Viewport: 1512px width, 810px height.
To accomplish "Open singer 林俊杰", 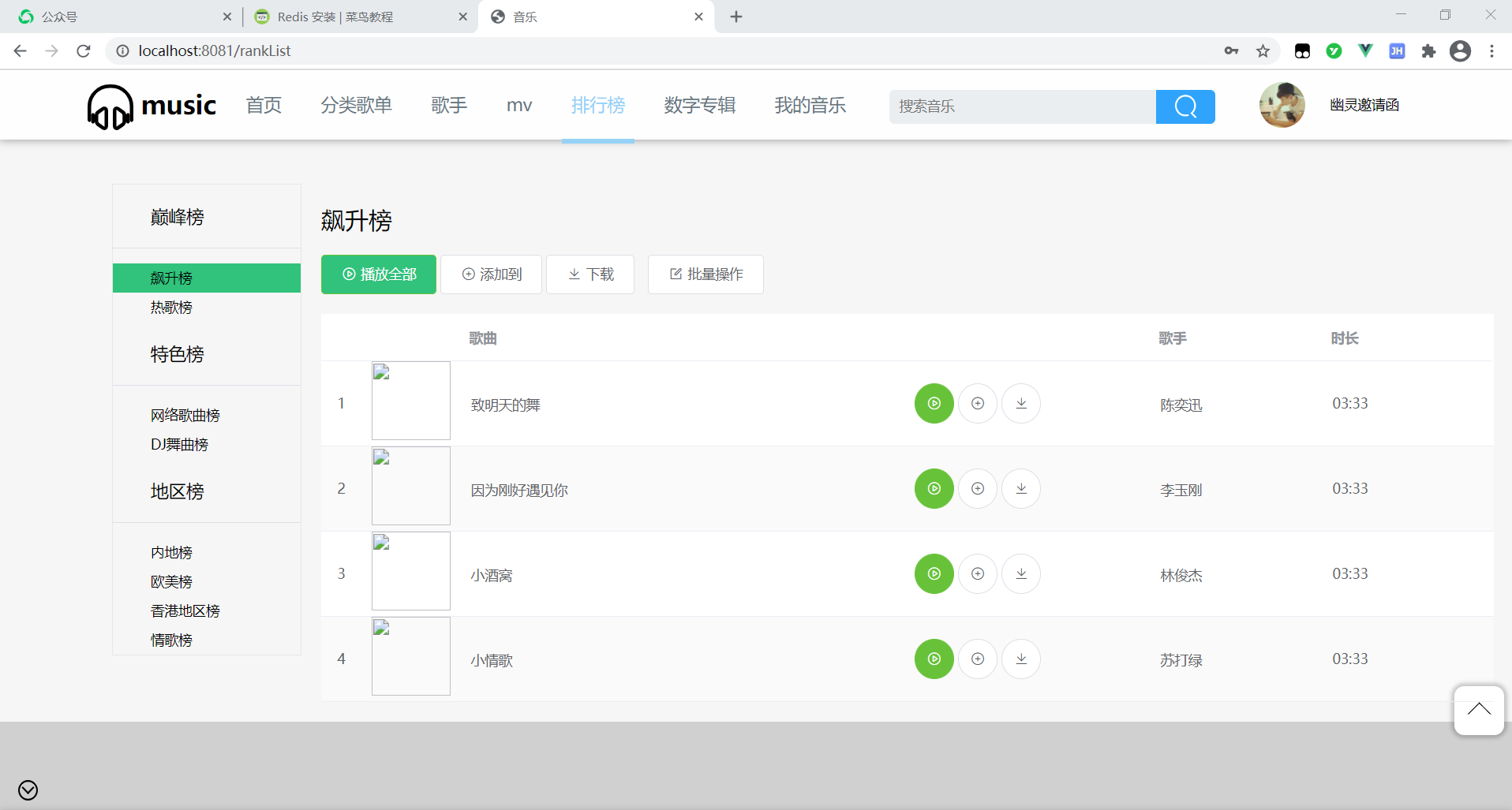I will pyautogui.click(x=1181, y=576).
